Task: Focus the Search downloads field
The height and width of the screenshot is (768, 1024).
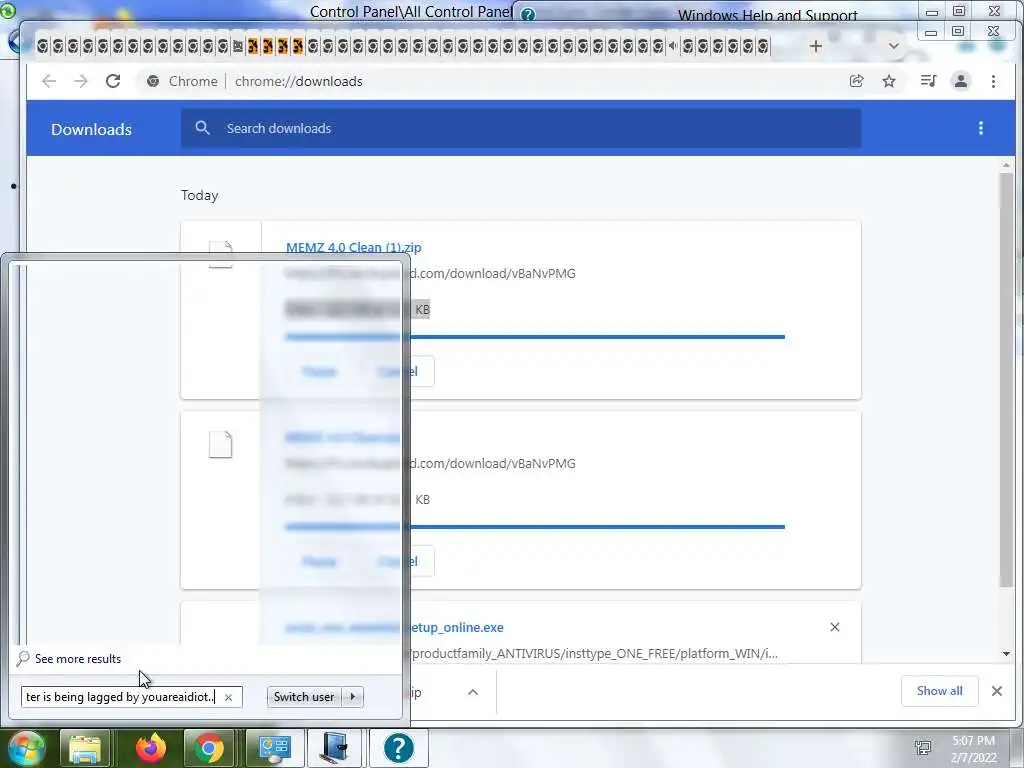Action: click(x=520, y=128)
